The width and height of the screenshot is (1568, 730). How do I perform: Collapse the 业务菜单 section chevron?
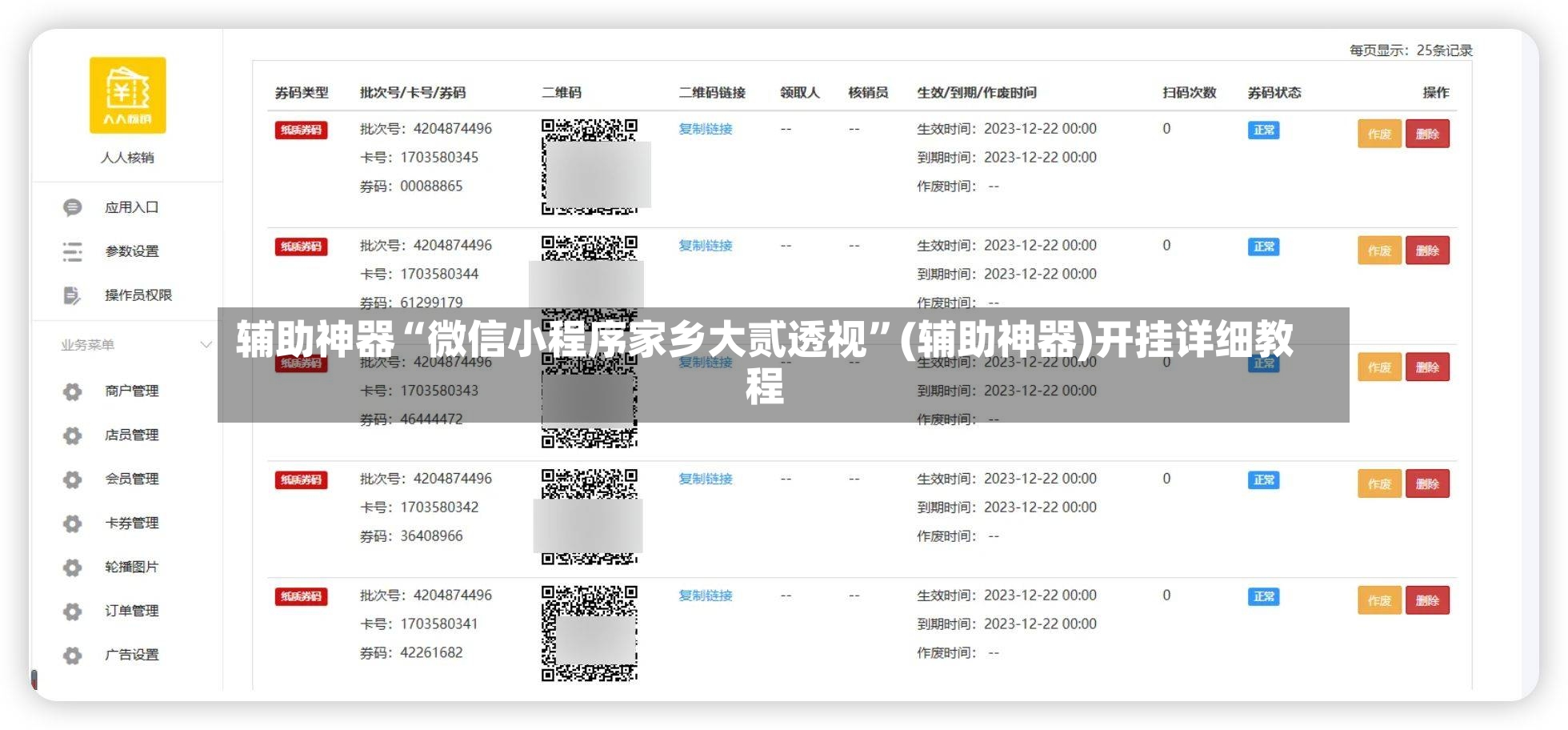tap(206, 345)
